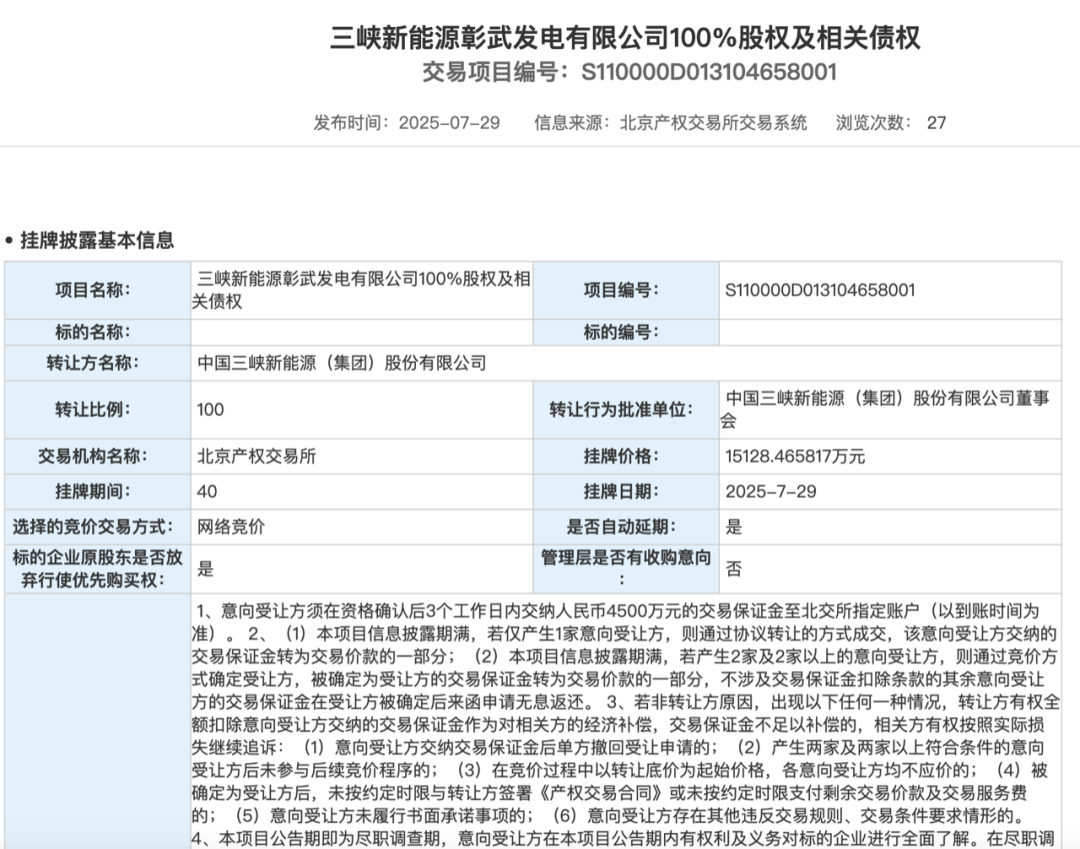Click the 项目名称 label cell

pyautogui.click(x=98, y=290)
